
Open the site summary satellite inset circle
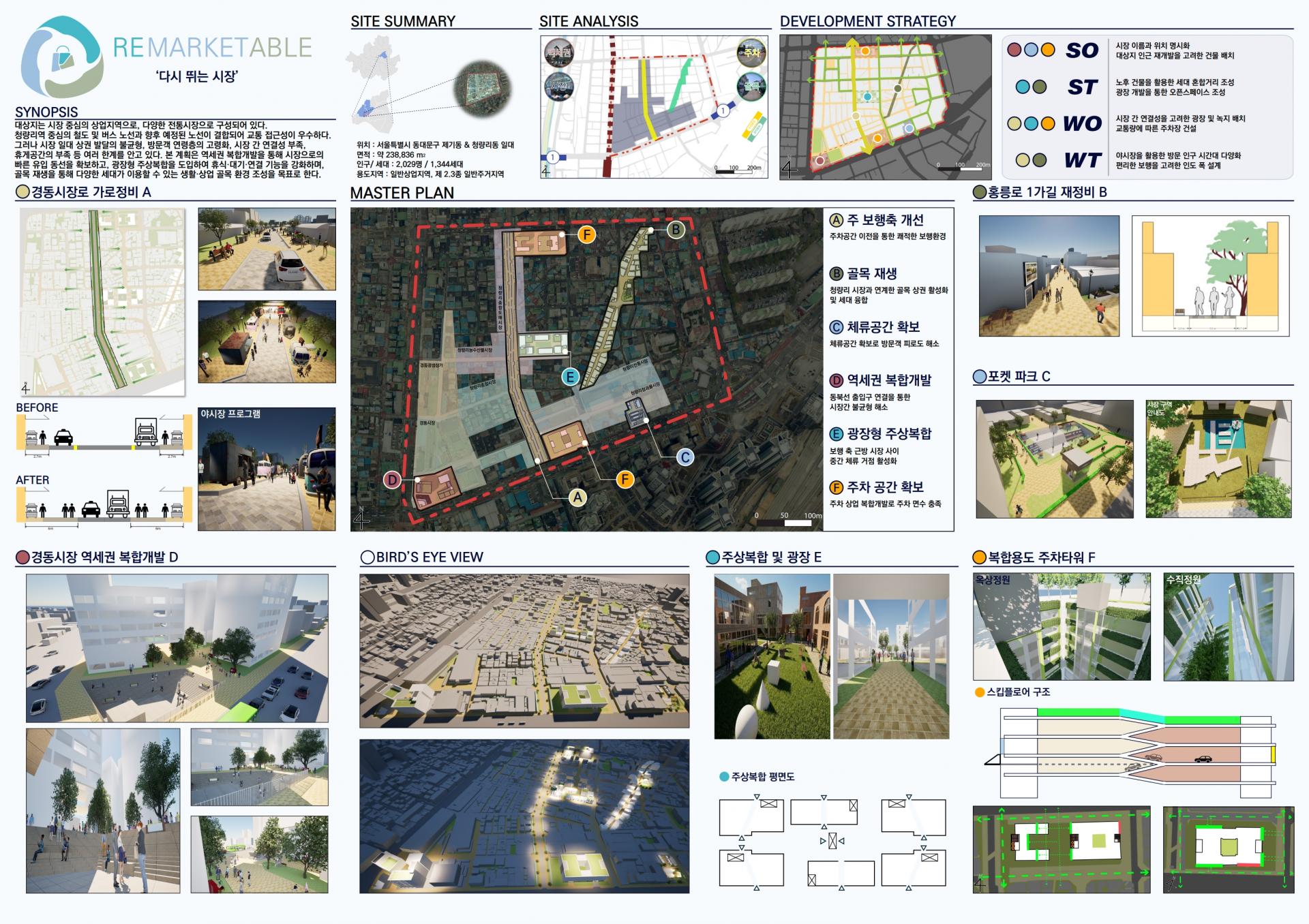pyautogui.click(x=483, y=89)
